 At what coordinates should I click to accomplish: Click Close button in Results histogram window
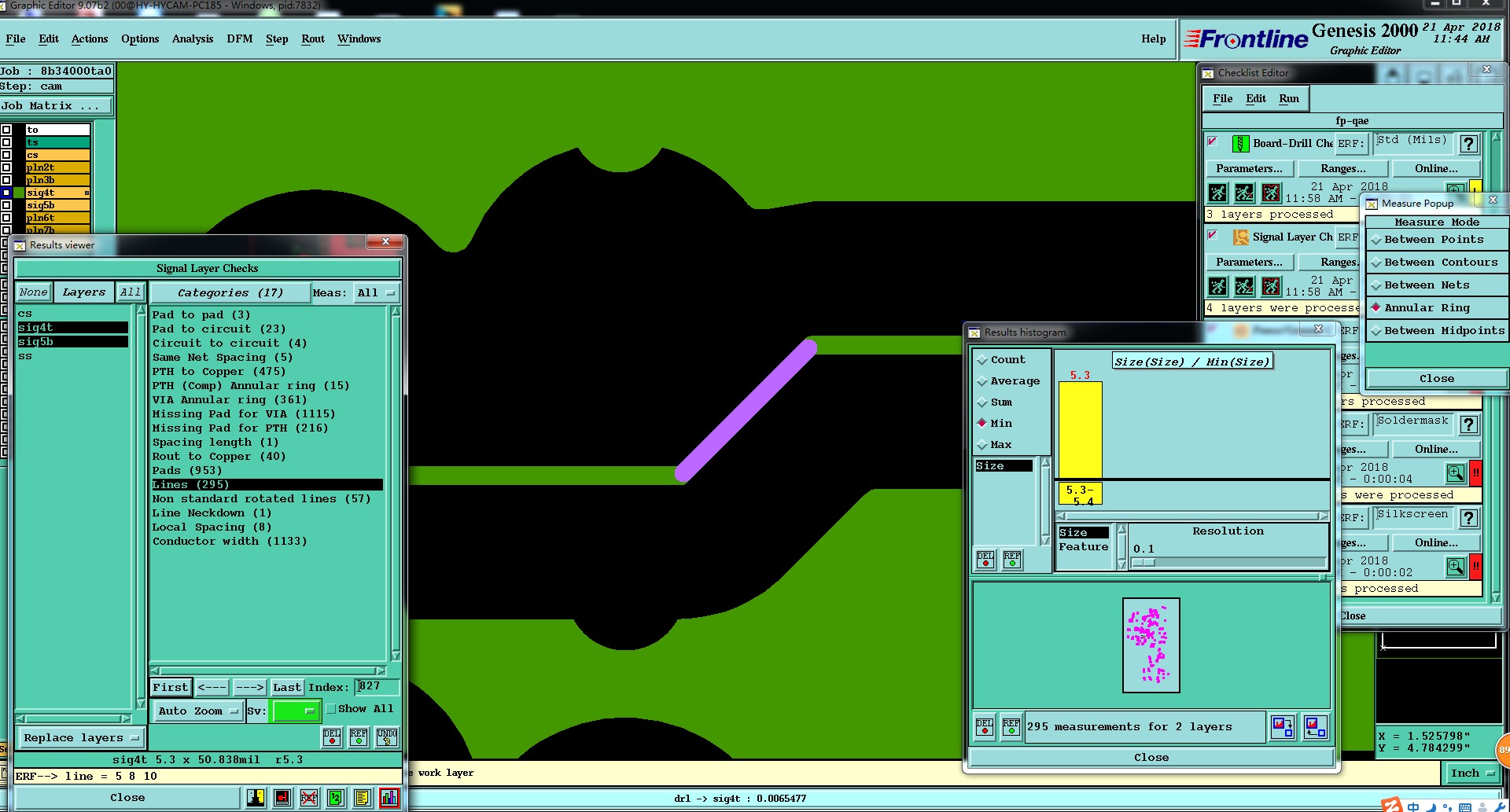click(x=1151, y=758)
